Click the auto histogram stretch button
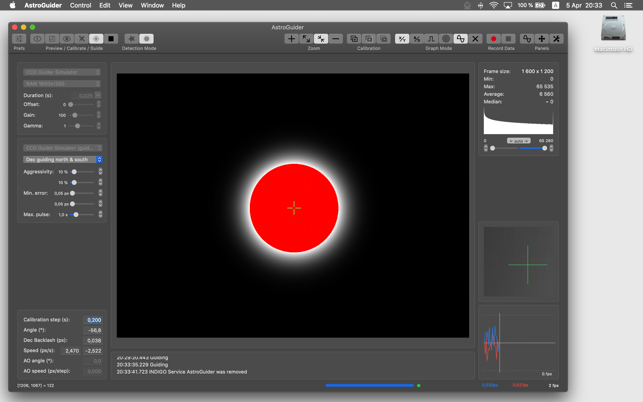This screenshot has height=402, width=643. (x=518, y=141)
